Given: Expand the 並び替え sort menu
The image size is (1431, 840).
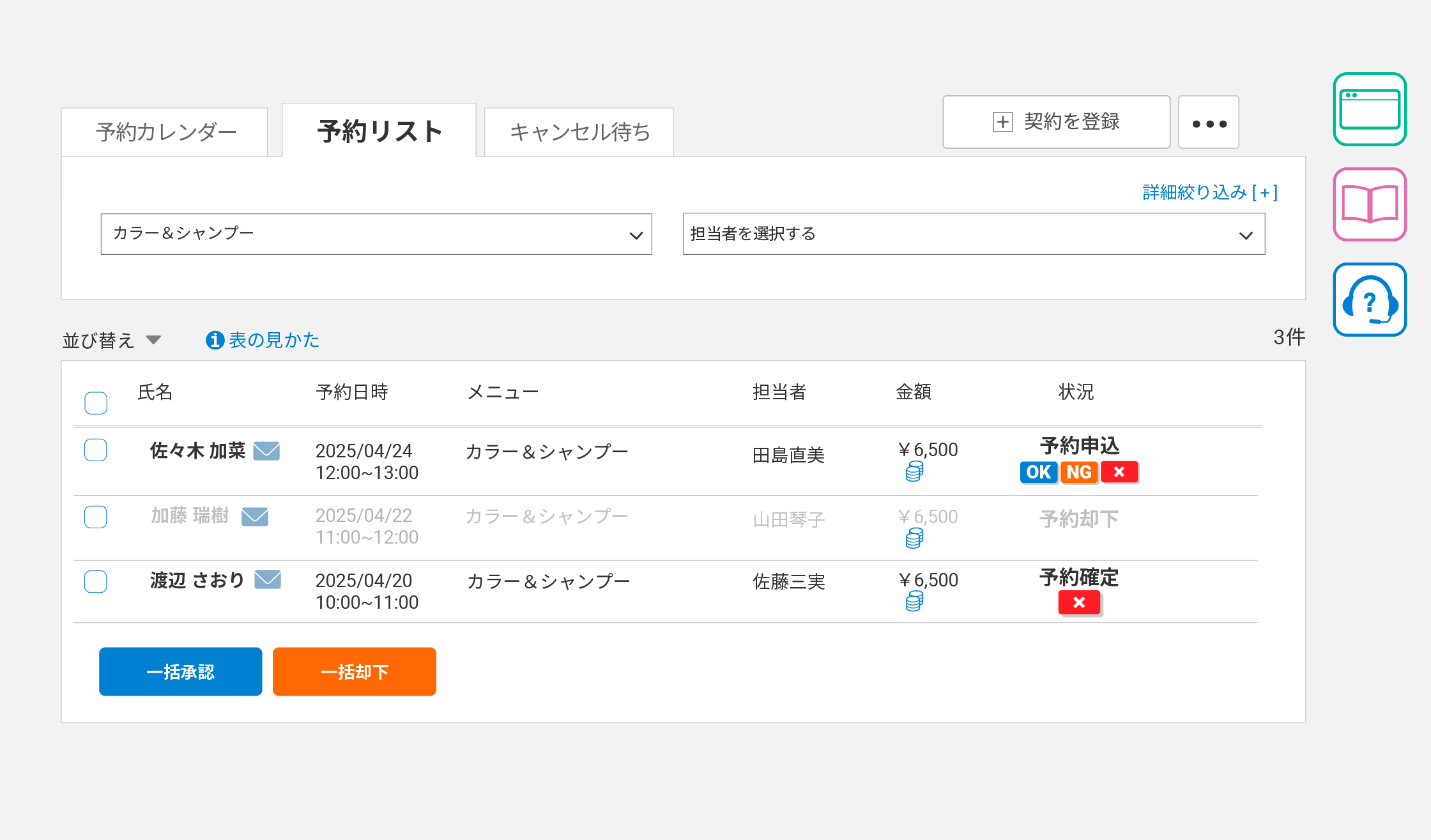Looking at the screenshot, I should click(x=112, y=340).
